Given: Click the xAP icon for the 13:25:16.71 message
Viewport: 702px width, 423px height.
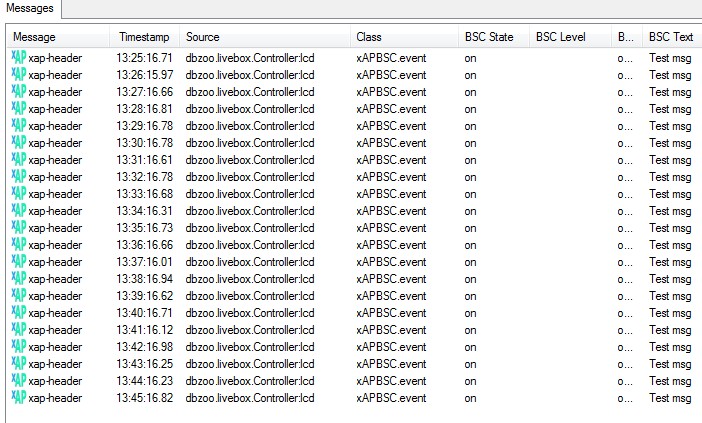Looking at the screenshot, I should 19,57.
